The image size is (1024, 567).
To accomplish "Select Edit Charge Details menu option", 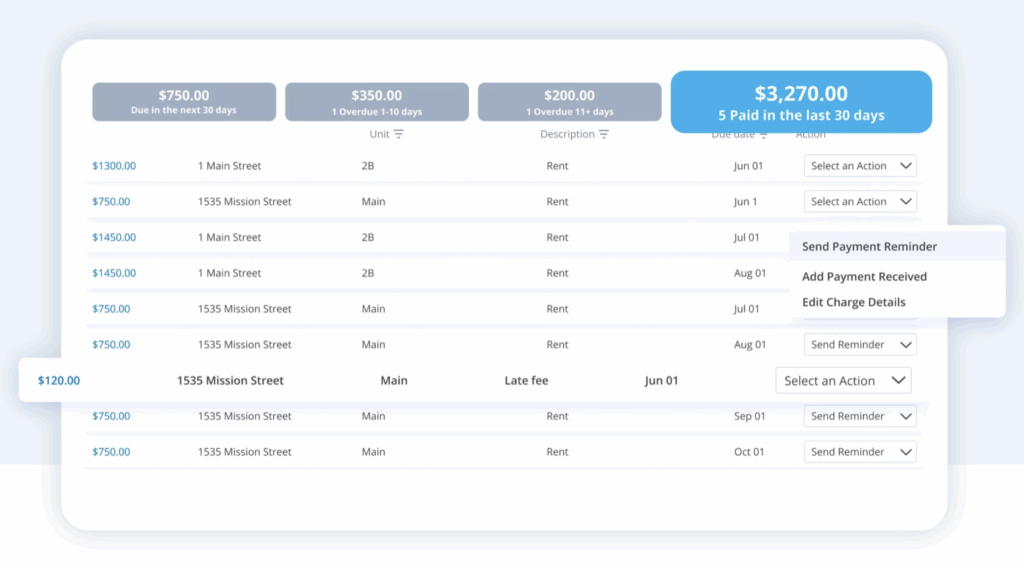I will pyautogui.click(x=853, y=302).
